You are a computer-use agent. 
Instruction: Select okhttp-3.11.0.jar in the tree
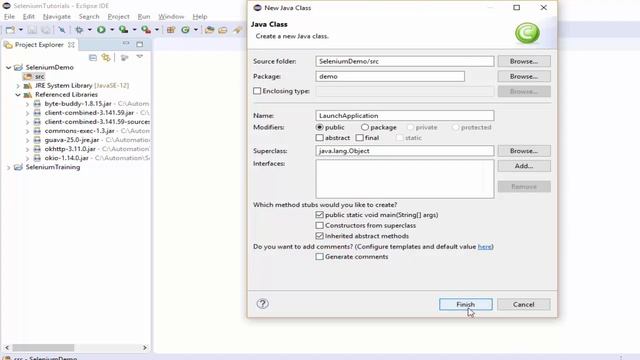[x=70, y=149]
